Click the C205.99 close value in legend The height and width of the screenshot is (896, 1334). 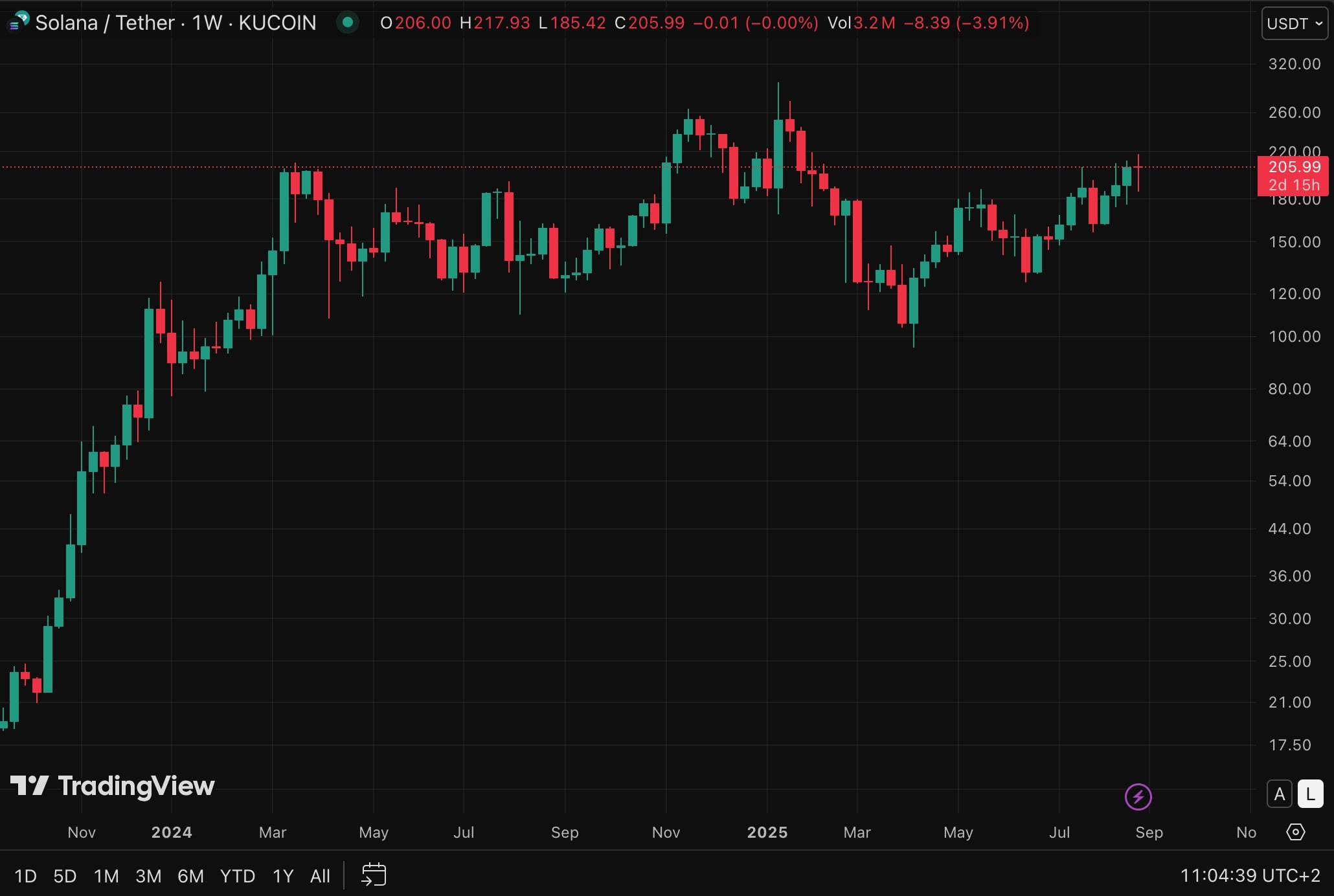[650, 23]
